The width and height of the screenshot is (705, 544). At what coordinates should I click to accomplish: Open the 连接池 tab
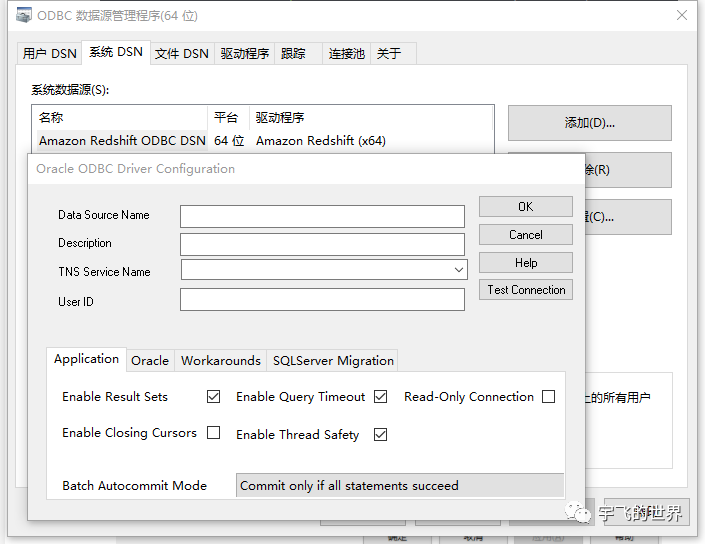point(346,54)
